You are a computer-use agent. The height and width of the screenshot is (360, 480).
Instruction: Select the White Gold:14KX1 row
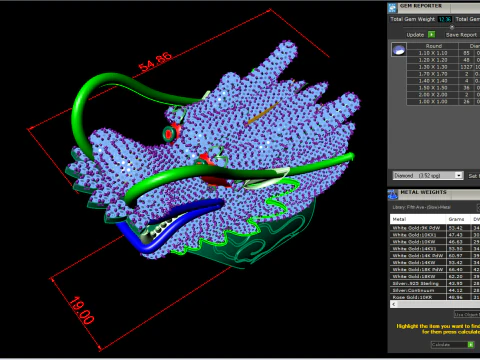tap(435, 249)
